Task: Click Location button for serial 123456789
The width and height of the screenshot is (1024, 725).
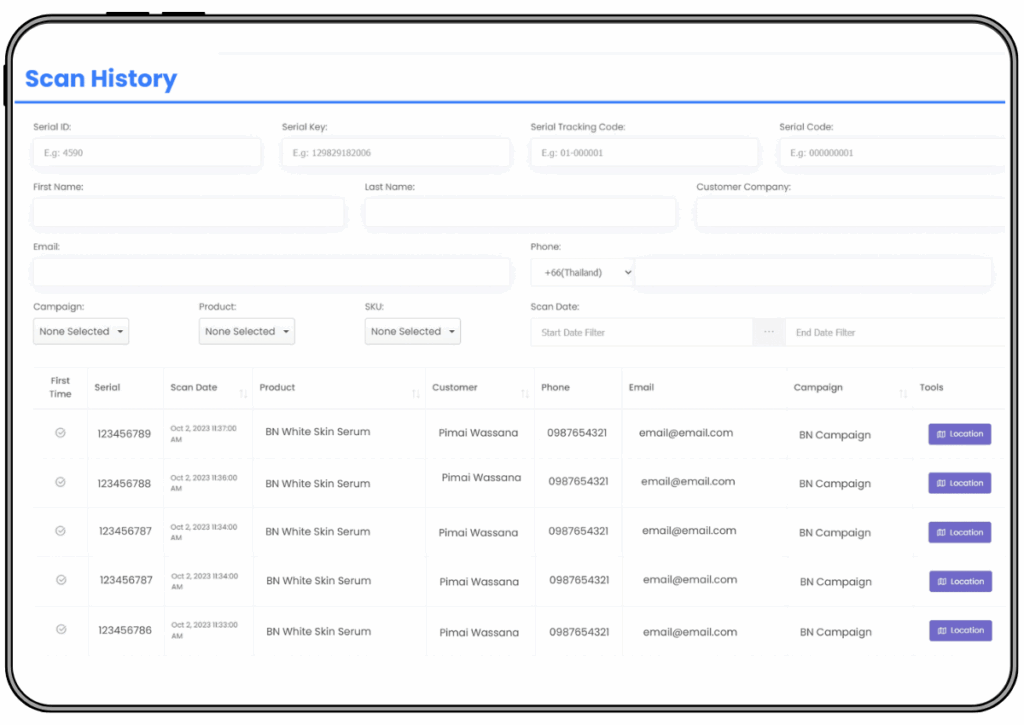Action: (960, 434)
